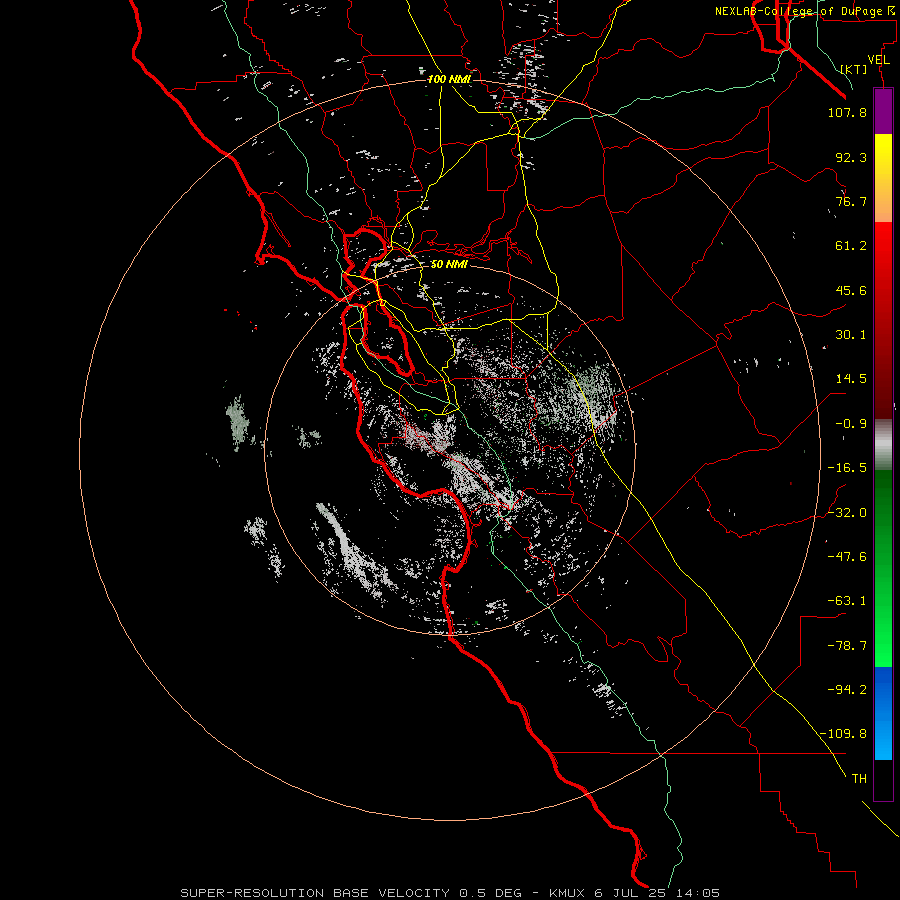Select the -0.9 velocity scale value

851,424
